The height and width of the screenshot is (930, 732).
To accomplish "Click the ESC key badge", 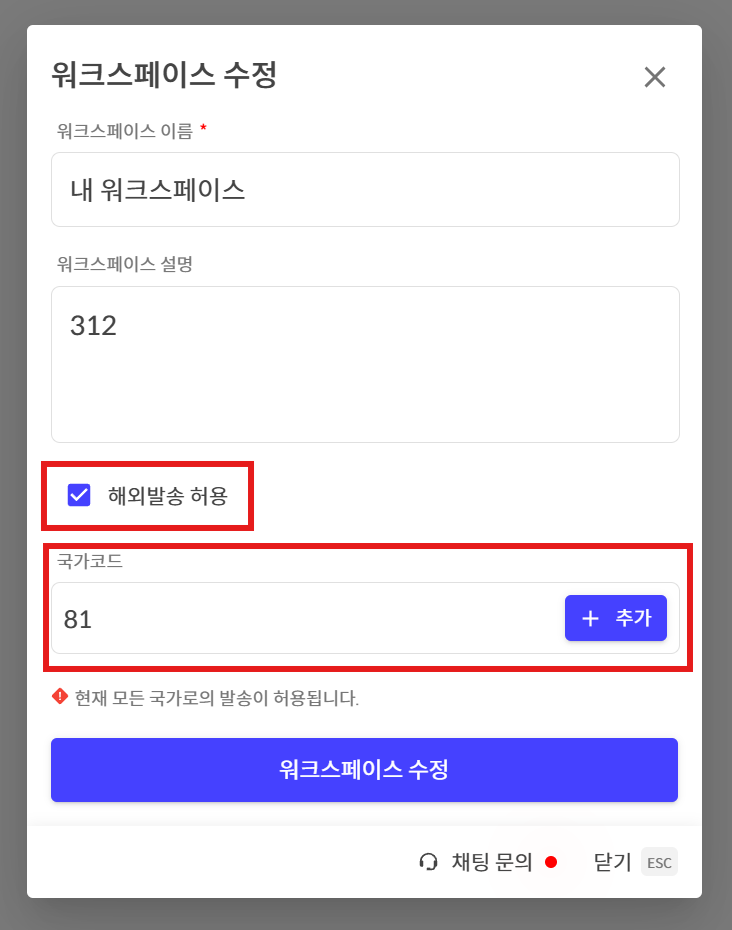I will point(659,862).
